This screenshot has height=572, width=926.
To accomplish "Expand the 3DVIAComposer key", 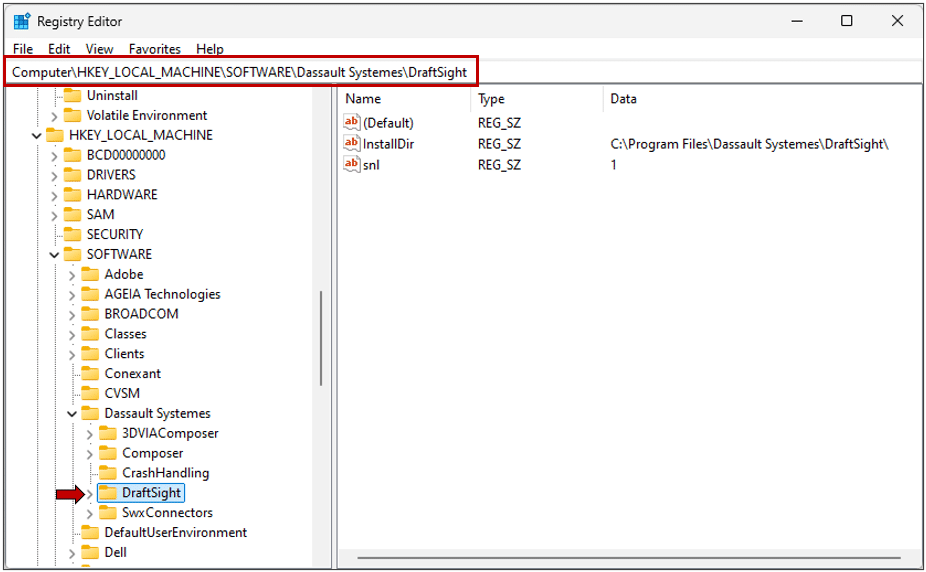I will pyautogui.click(x=90, y=434).
